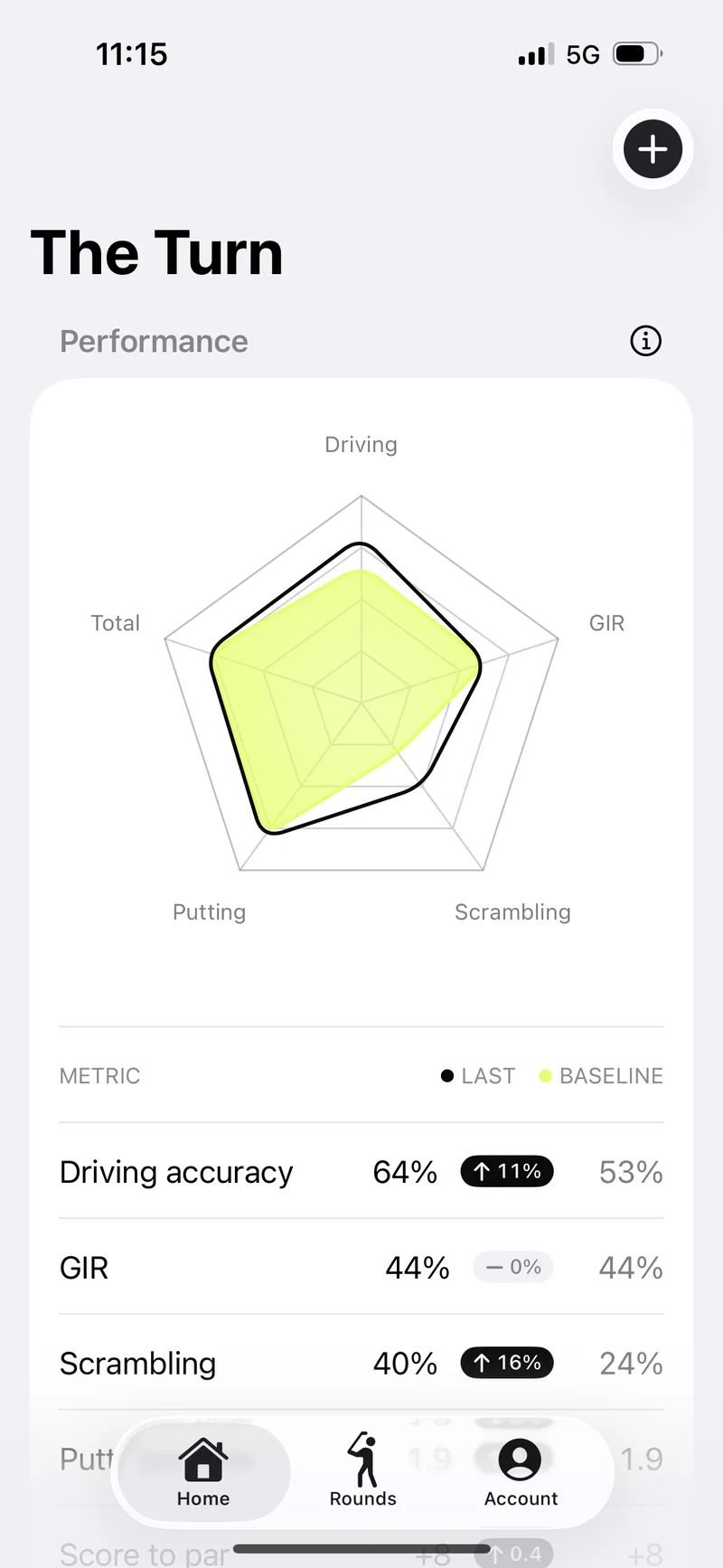Image resolution: width=723 pixels, height=1568 pixels.
Task: Tap the battery indicator in the status bar
Action: (x=638, y=54)
